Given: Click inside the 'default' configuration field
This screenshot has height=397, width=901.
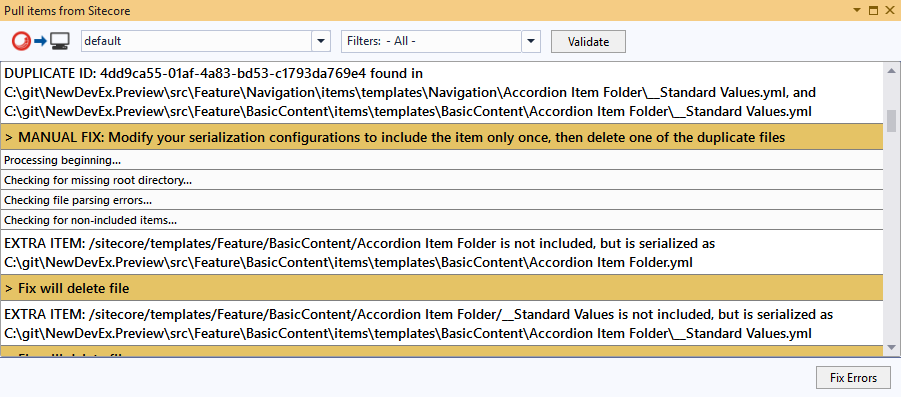Looking at the screenshot, I should (x=196, y=41).
